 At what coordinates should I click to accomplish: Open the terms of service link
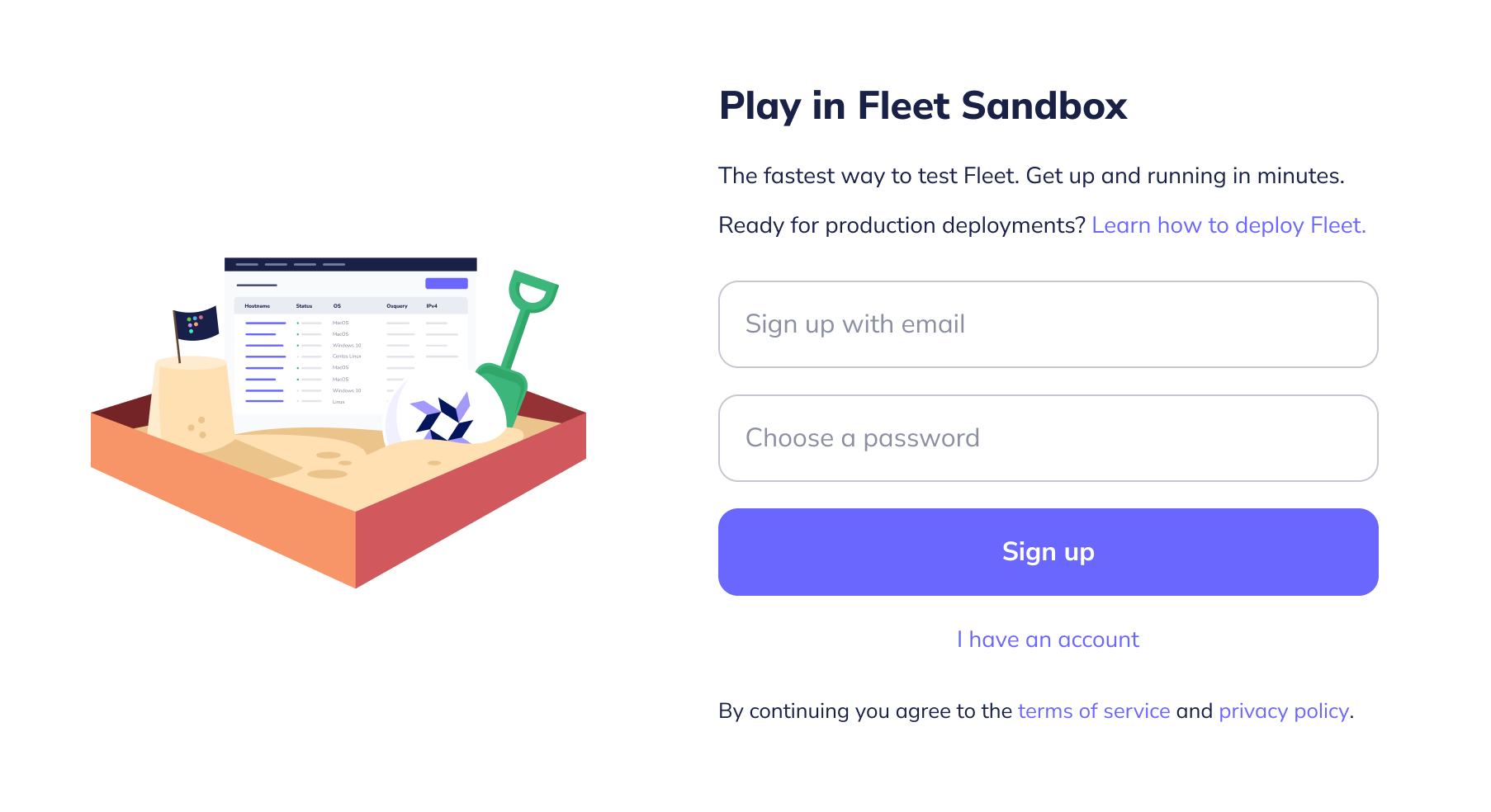coord(1093,710)
